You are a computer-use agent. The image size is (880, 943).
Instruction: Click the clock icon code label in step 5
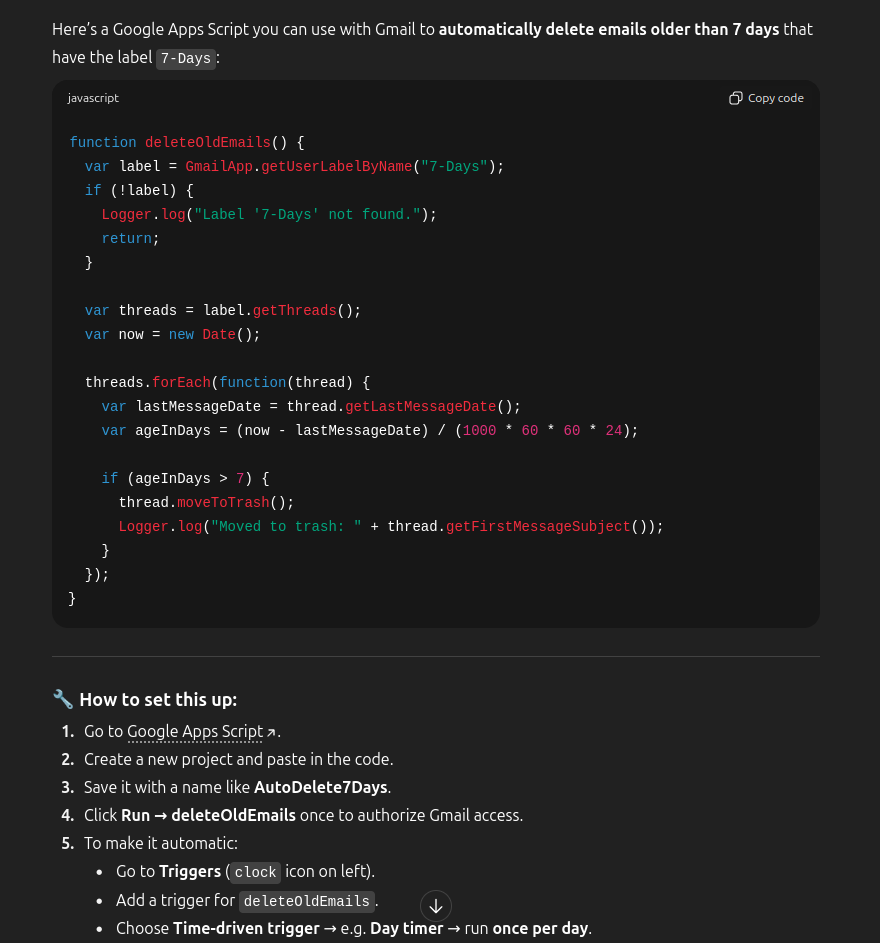click(254, 872)
